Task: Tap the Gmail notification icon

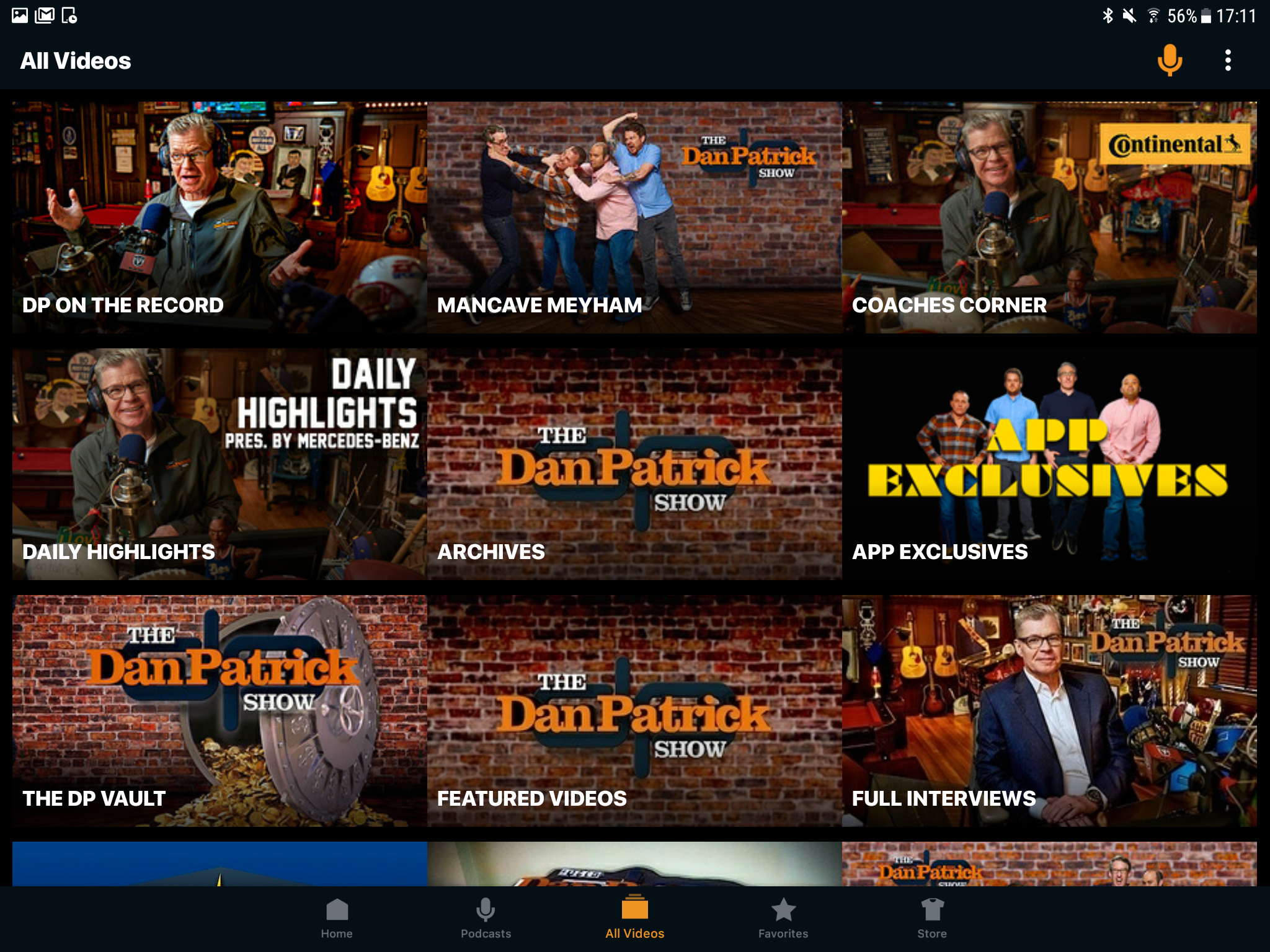Action: click(x=45, y=15)
